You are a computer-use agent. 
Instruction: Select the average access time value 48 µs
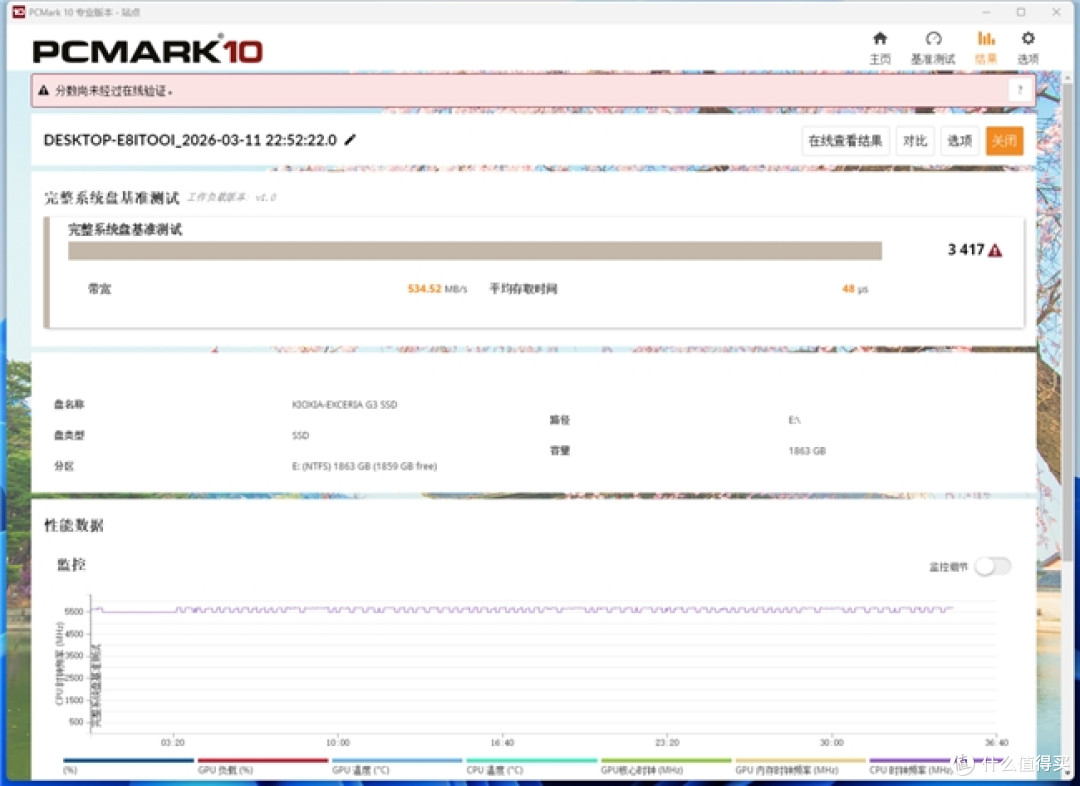(x=855, y=289)
